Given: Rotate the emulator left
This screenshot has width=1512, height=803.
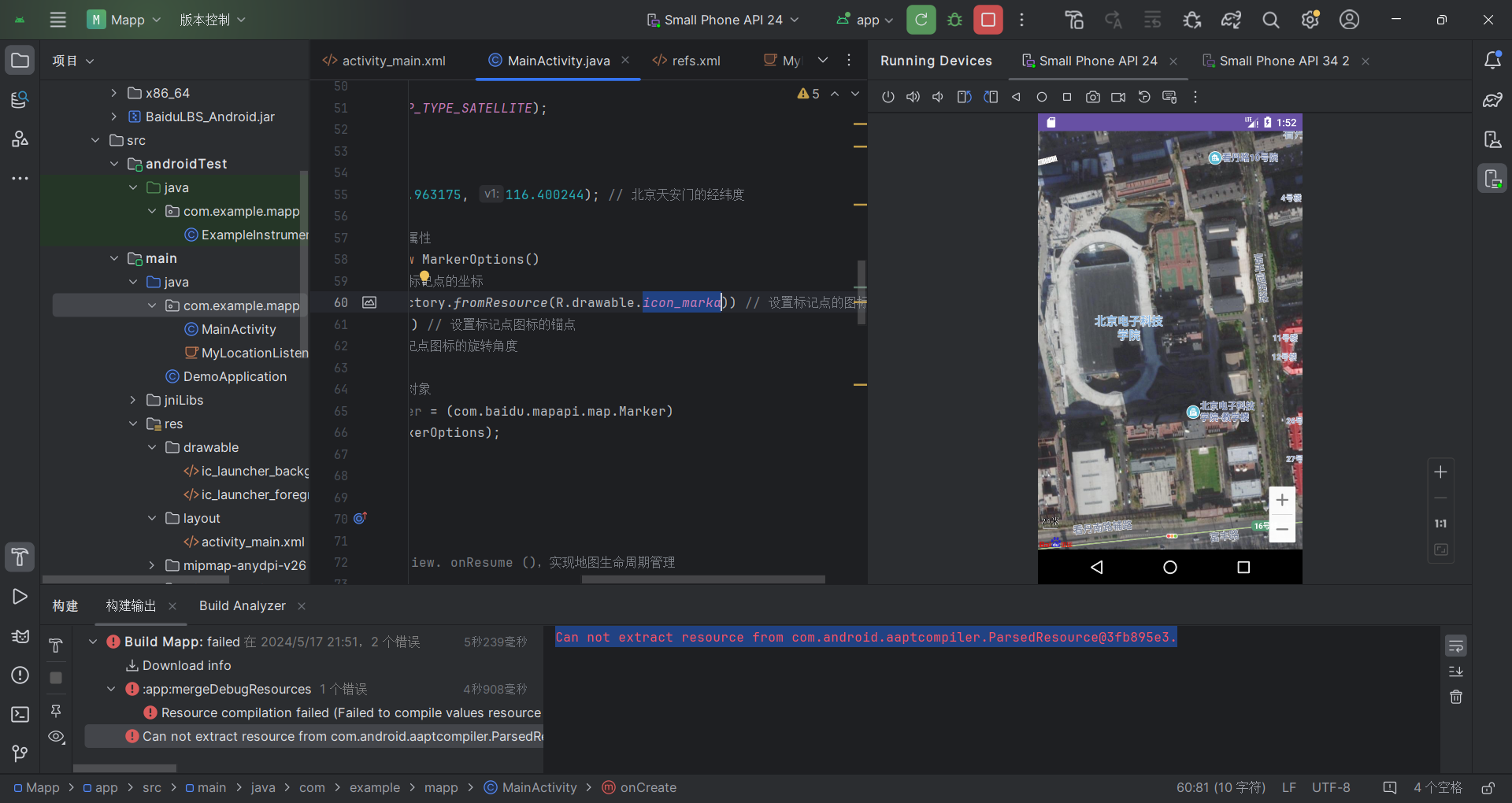Looking at the screenshot, I should click(x=964, y=97).
